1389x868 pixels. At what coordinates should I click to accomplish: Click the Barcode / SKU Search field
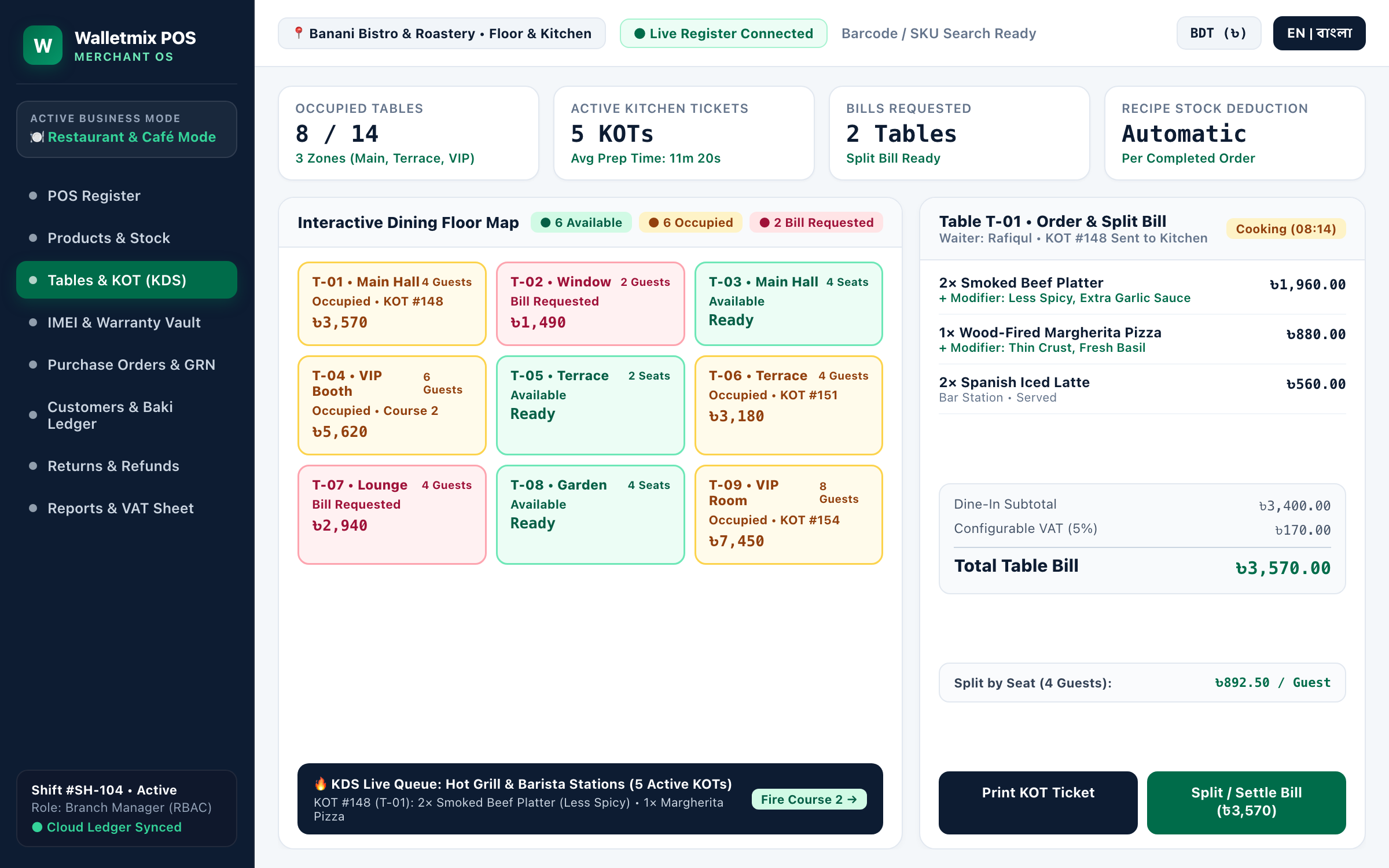coord(938,34)
